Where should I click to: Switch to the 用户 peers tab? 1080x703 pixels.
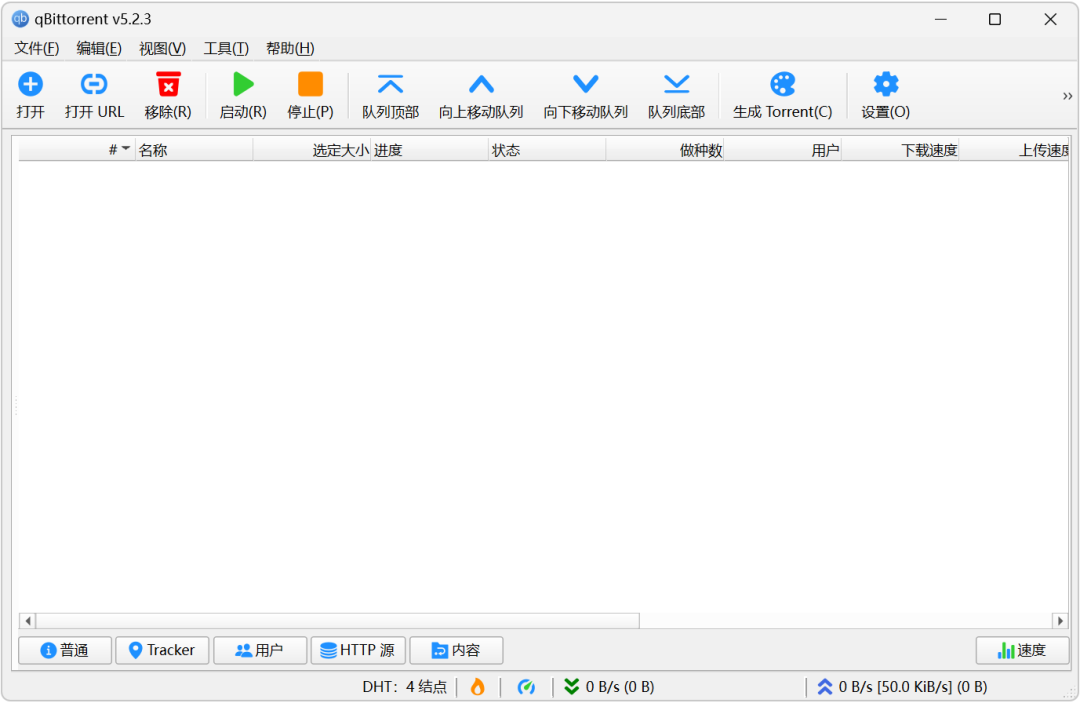(x=260, y=650)
